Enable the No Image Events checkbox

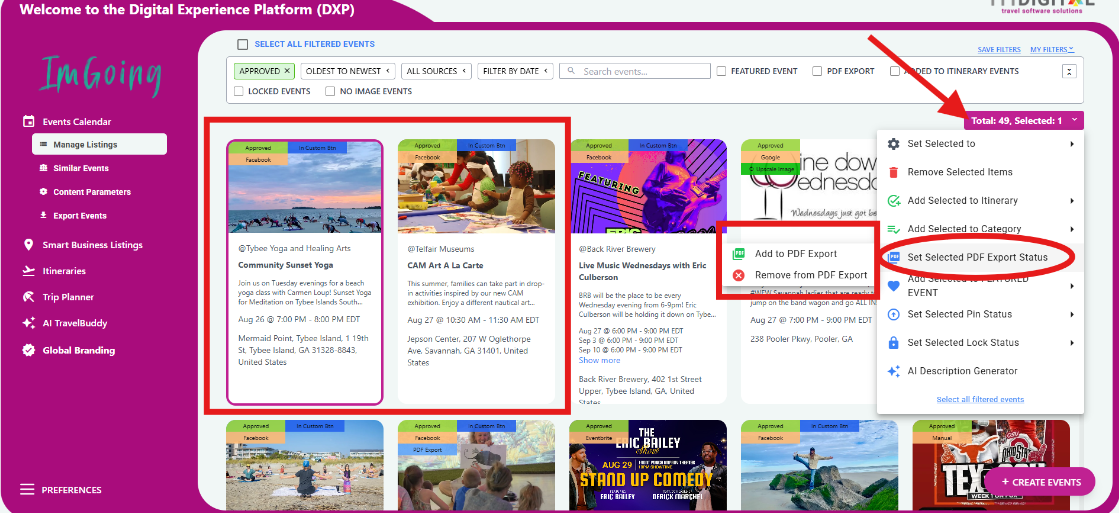(x=330, y=91)
